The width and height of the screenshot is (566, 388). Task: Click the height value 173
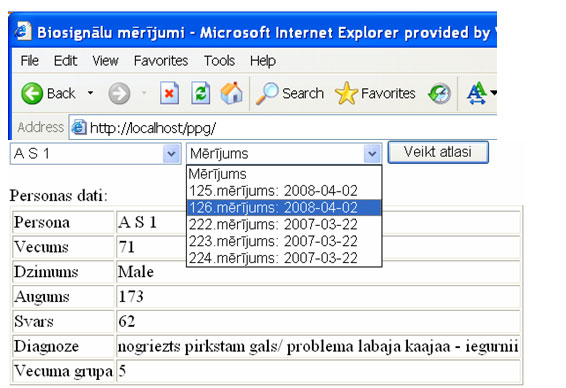pos(131,297)
